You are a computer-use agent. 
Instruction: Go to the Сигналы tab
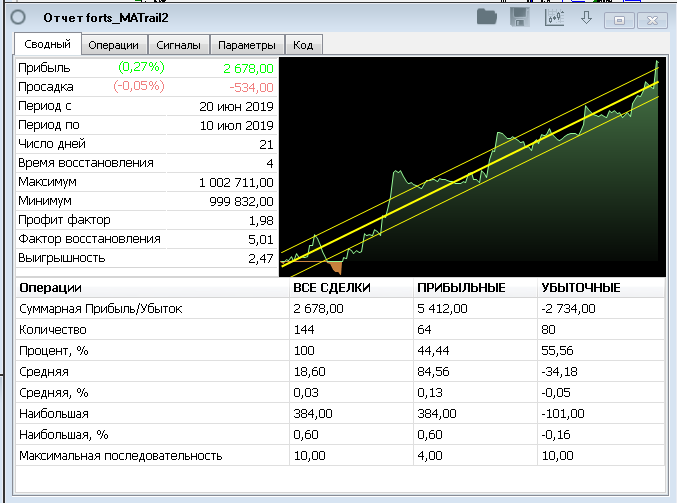[179, 45]
